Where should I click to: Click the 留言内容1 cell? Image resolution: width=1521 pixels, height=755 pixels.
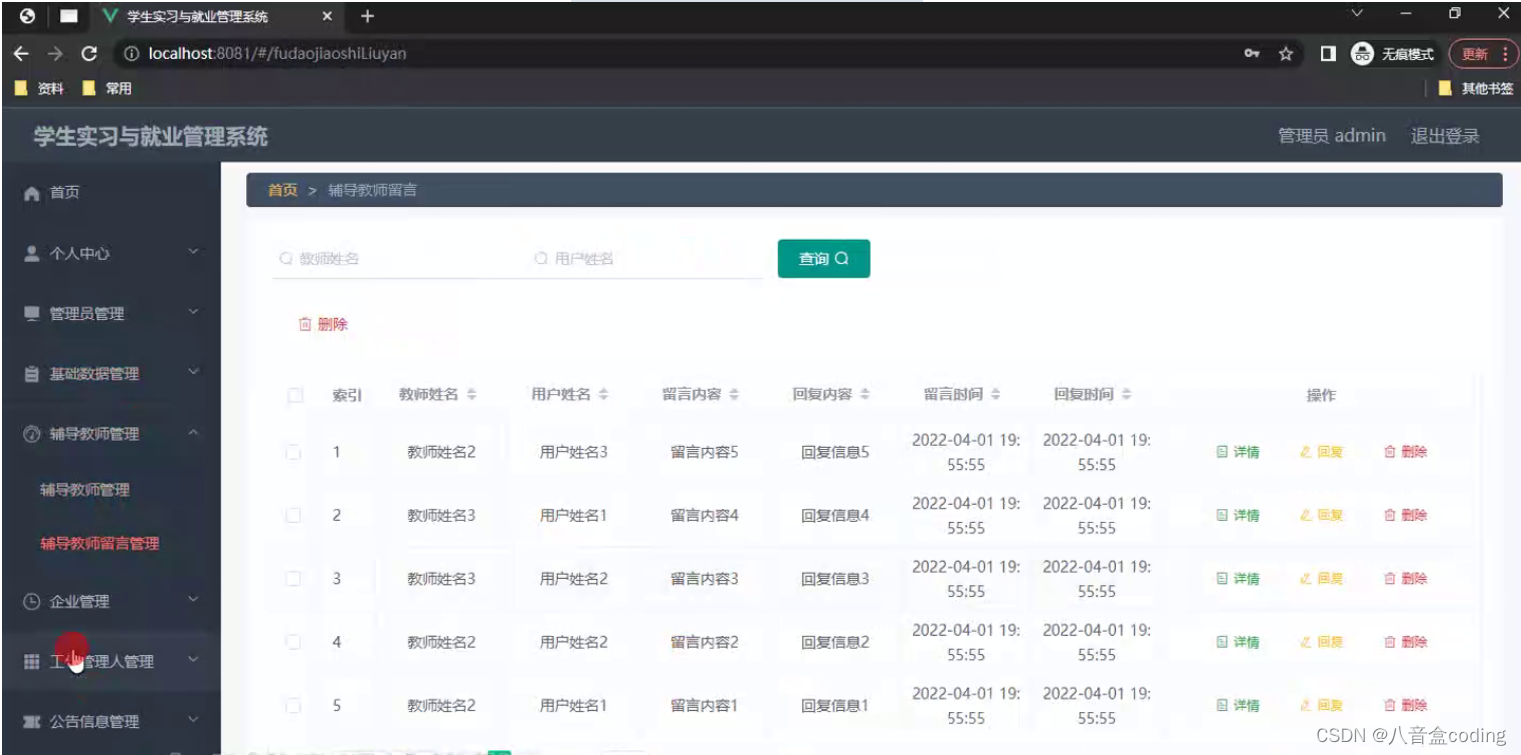point(704,705)
